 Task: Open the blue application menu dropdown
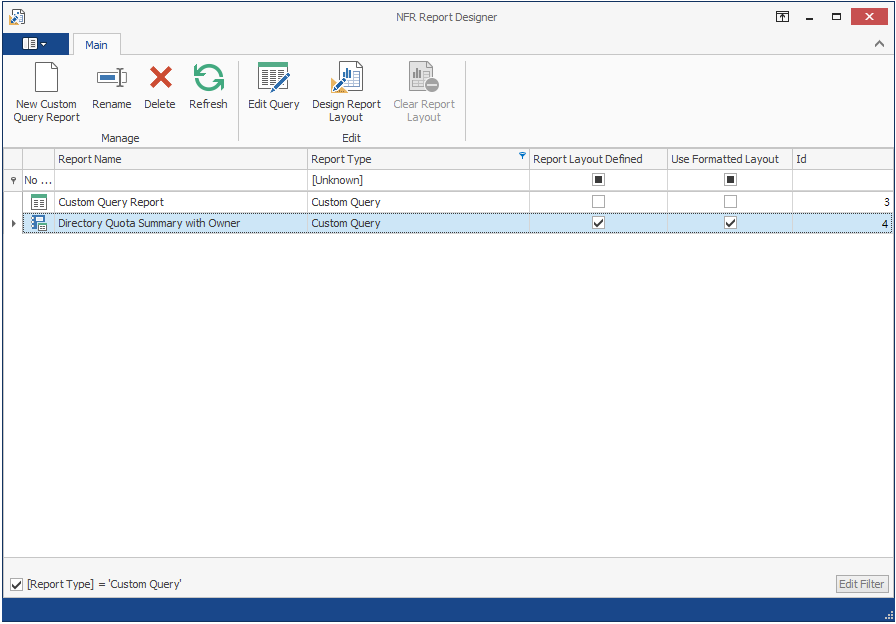(35, 44)
